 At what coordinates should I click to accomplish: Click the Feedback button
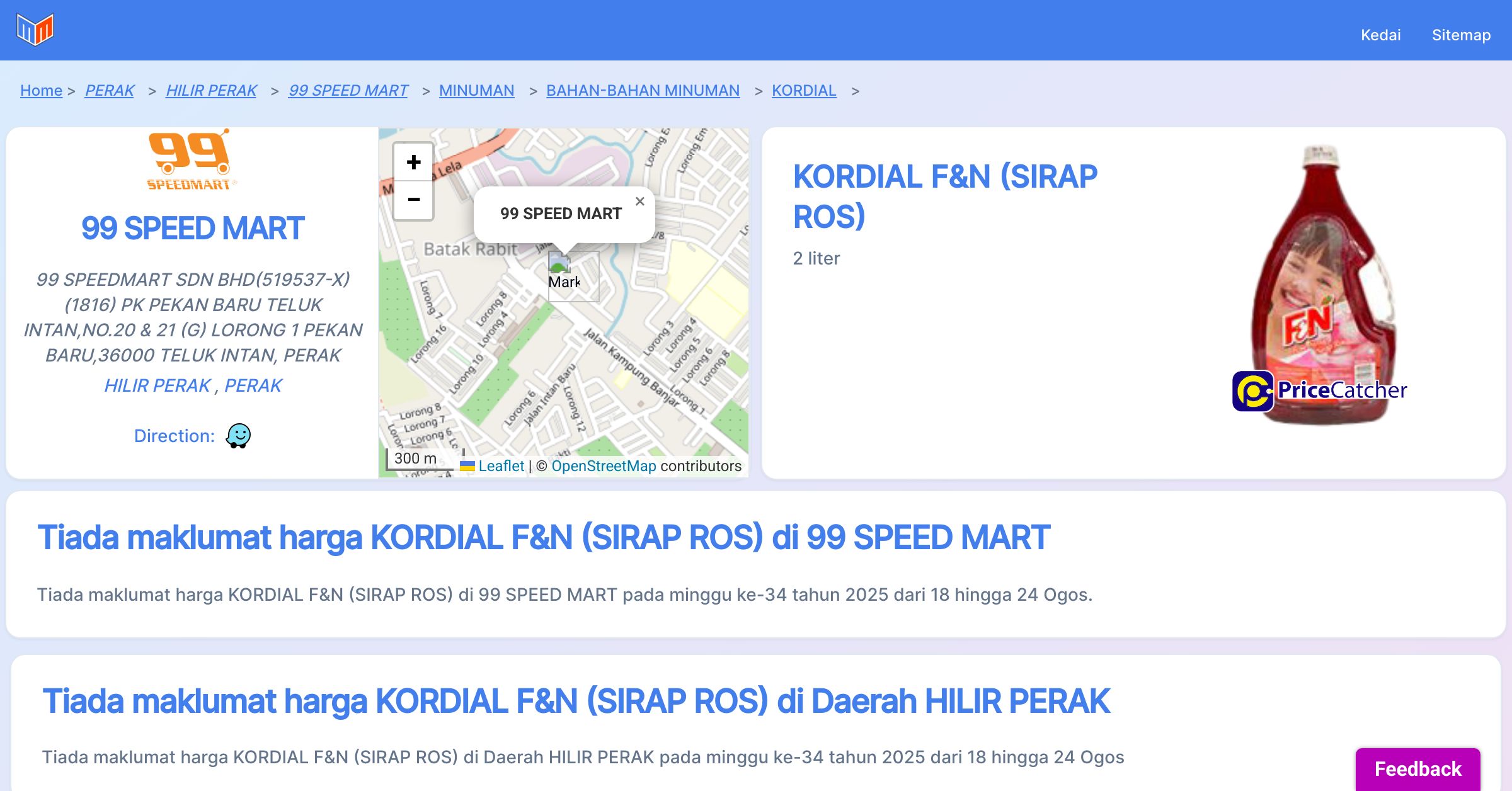[1417, 768]
